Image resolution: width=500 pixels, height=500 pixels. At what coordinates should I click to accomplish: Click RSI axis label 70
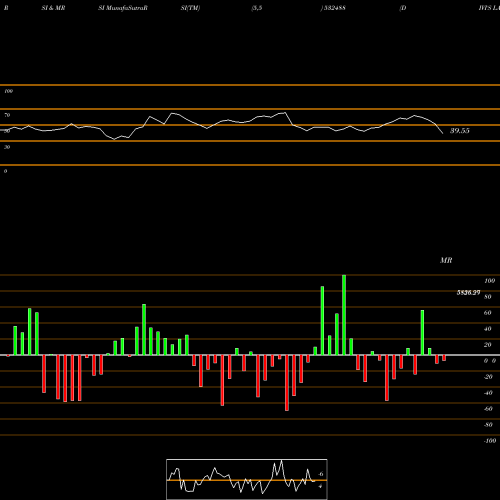7,115
